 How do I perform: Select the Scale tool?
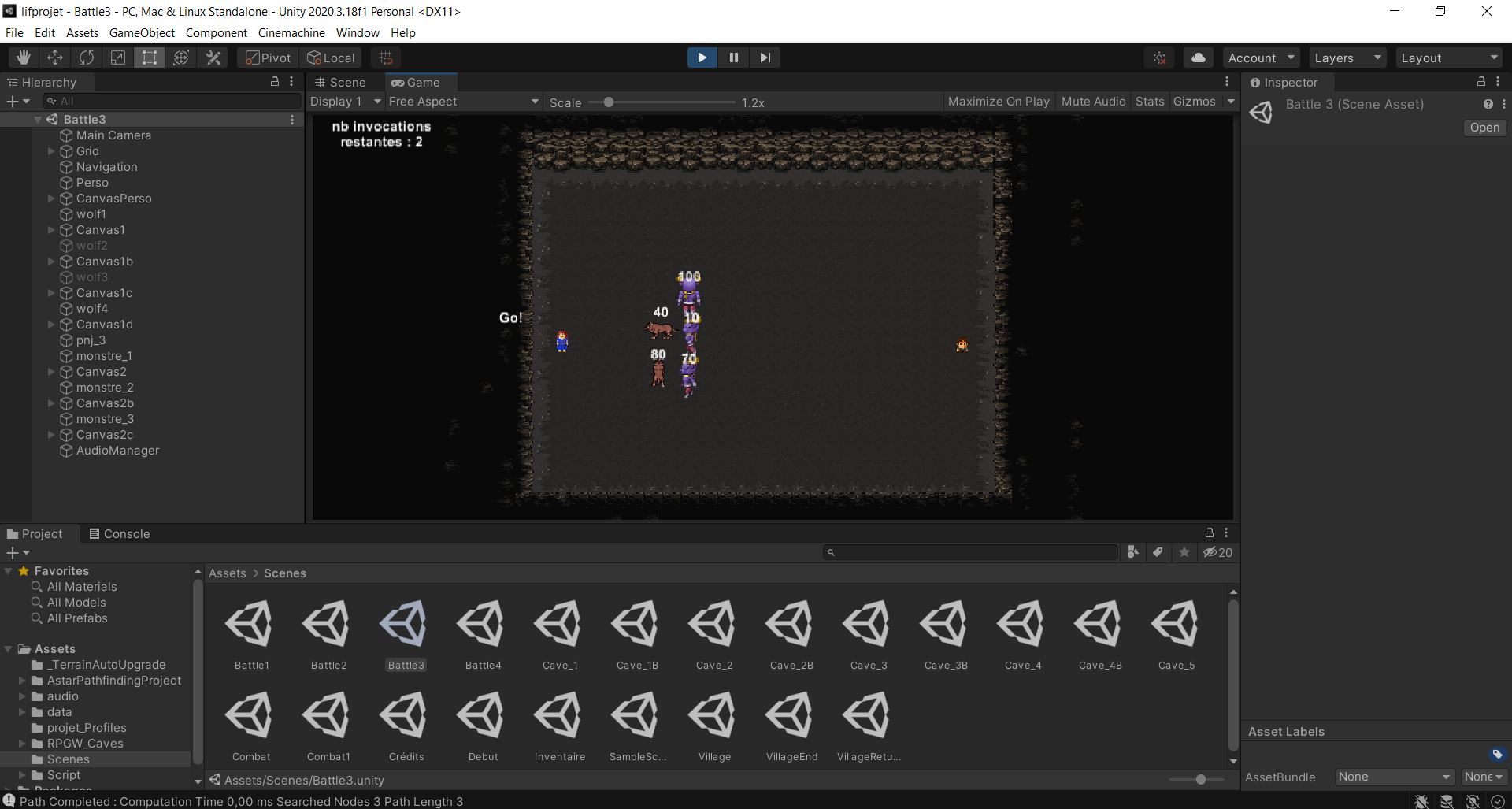pyautogui.click(x=118, y=58)
